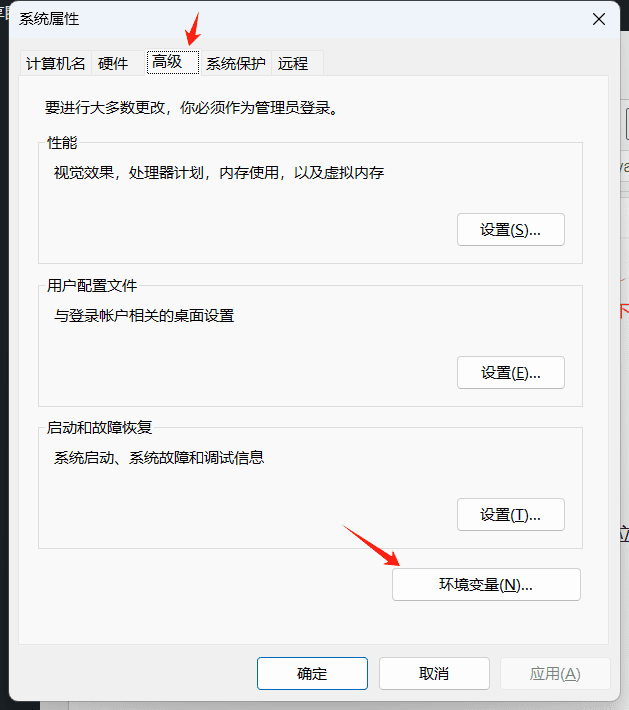This screenshot has width=629, height=710.
Task: Click text 视觉效果，处理器计划，内存使用，以及虚拟内存
Action: point(219,173)
